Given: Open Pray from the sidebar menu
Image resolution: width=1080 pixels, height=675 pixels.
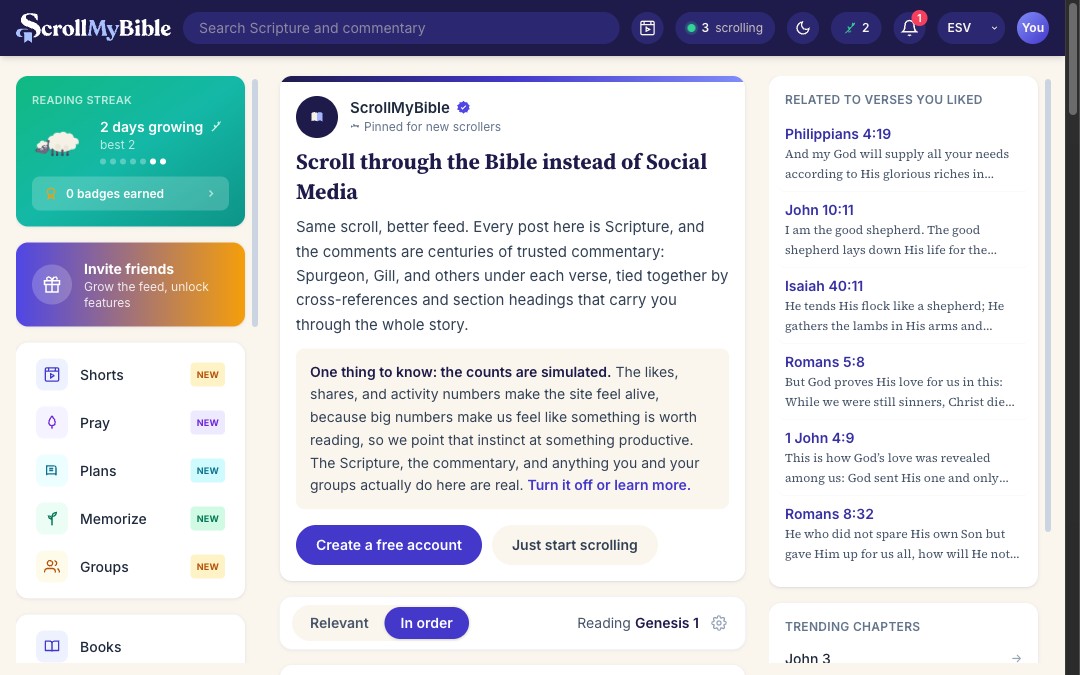Looking at the screenshot, I should pyautogui.click(x=130, y=423).
